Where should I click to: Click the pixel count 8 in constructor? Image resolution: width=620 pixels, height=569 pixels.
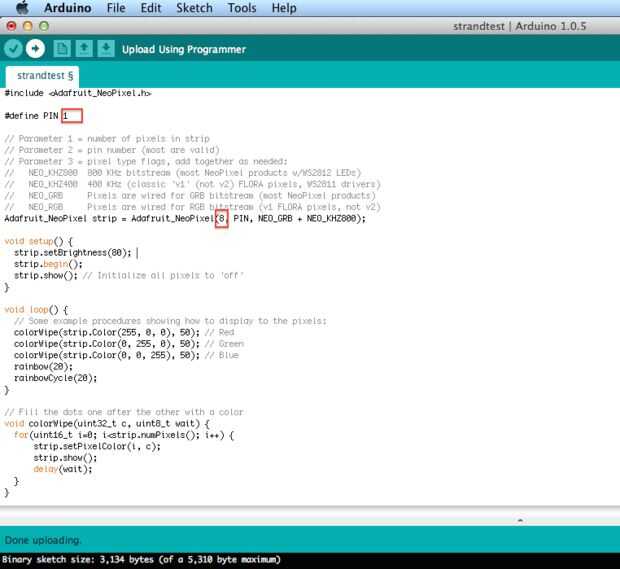coord(221,218)
